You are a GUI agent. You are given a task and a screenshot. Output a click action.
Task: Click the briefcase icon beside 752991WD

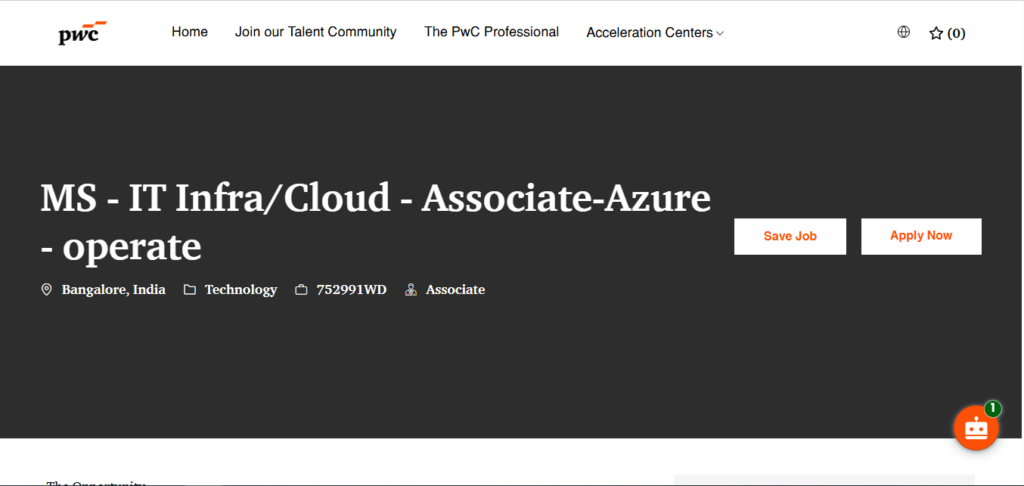[x=301, y=289]
